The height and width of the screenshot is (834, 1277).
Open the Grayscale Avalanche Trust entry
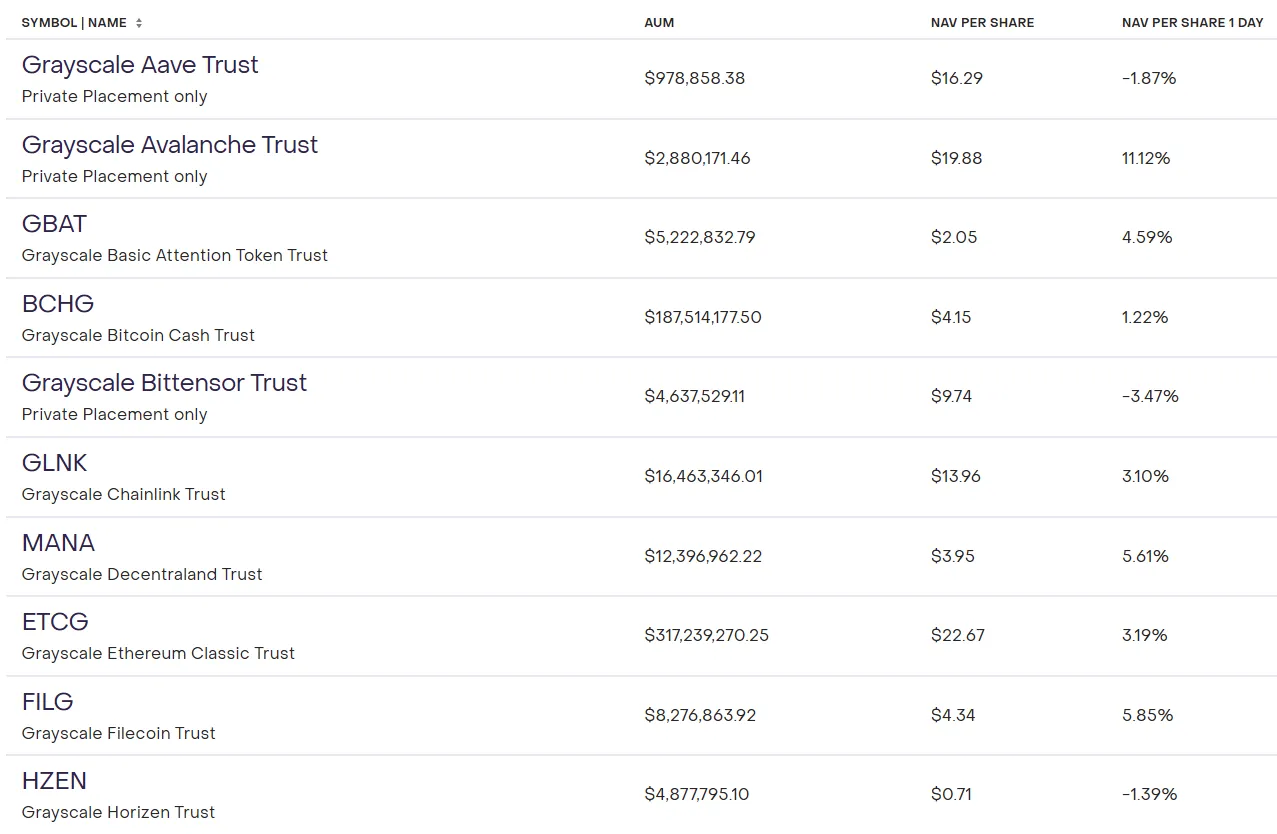[x=170, y=145]
